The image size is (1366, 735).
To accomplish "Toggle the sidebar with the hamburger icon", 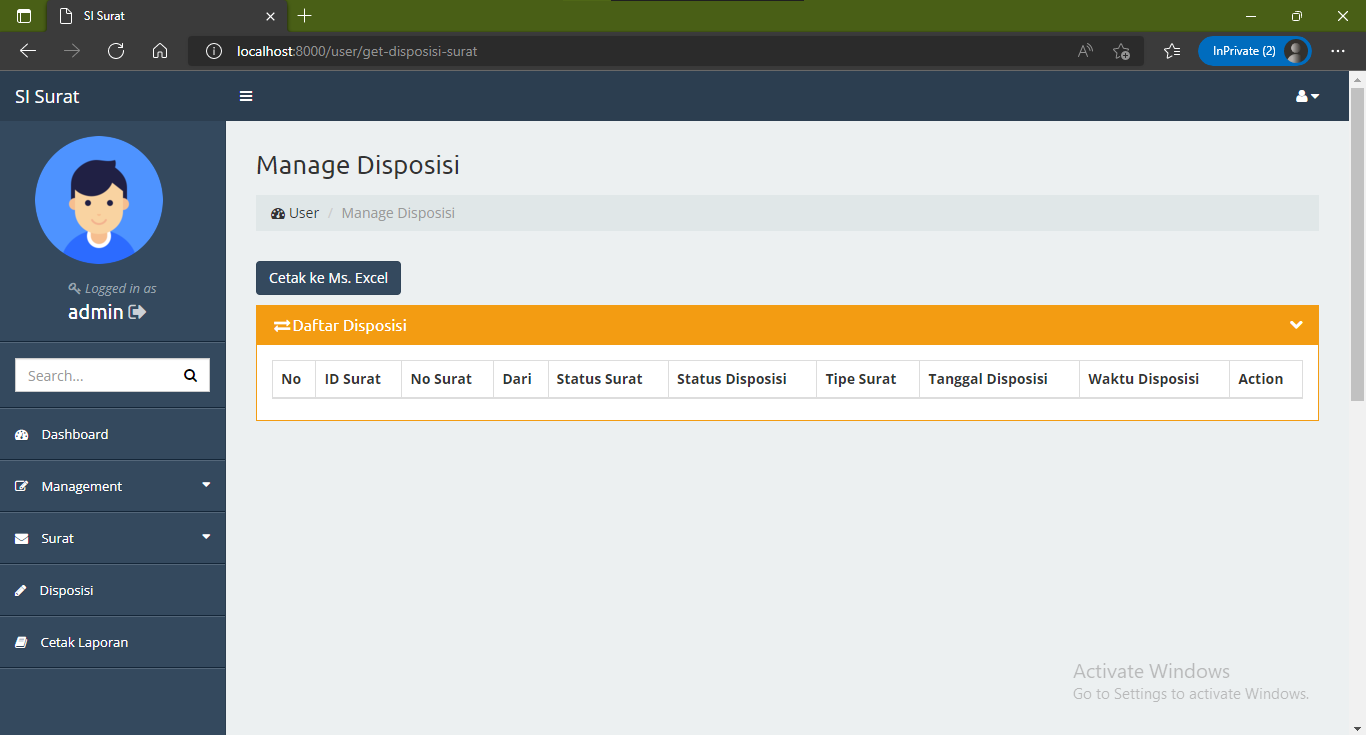I will (x=246, y=96).
